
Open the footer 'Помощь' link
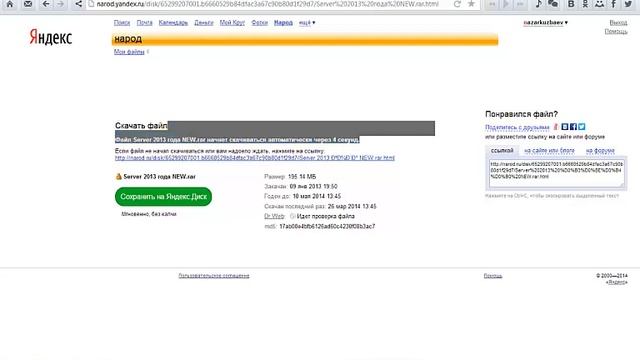tap(493, 276)
